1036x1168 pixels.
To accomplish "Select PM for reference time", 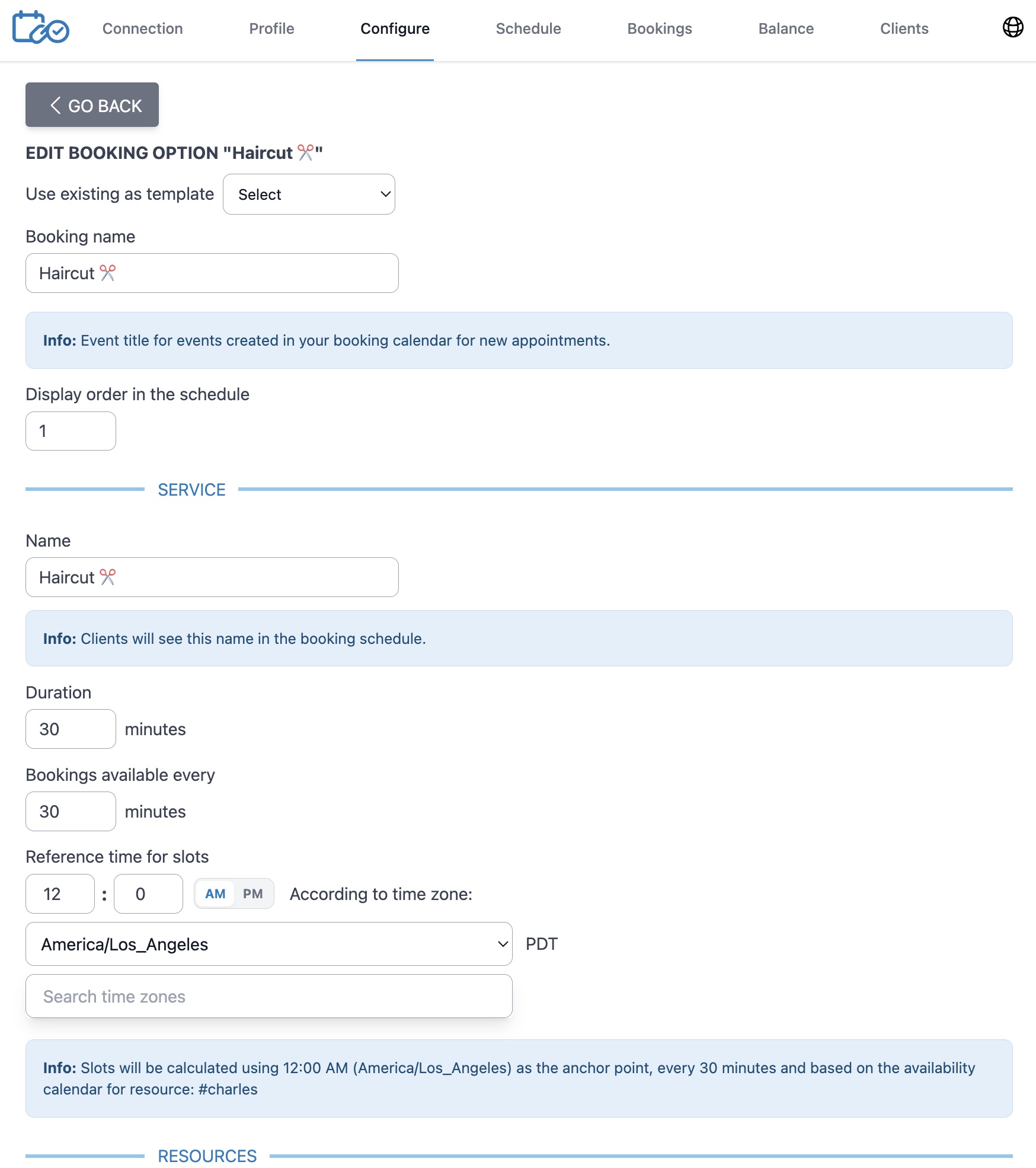I will [254, 893].
